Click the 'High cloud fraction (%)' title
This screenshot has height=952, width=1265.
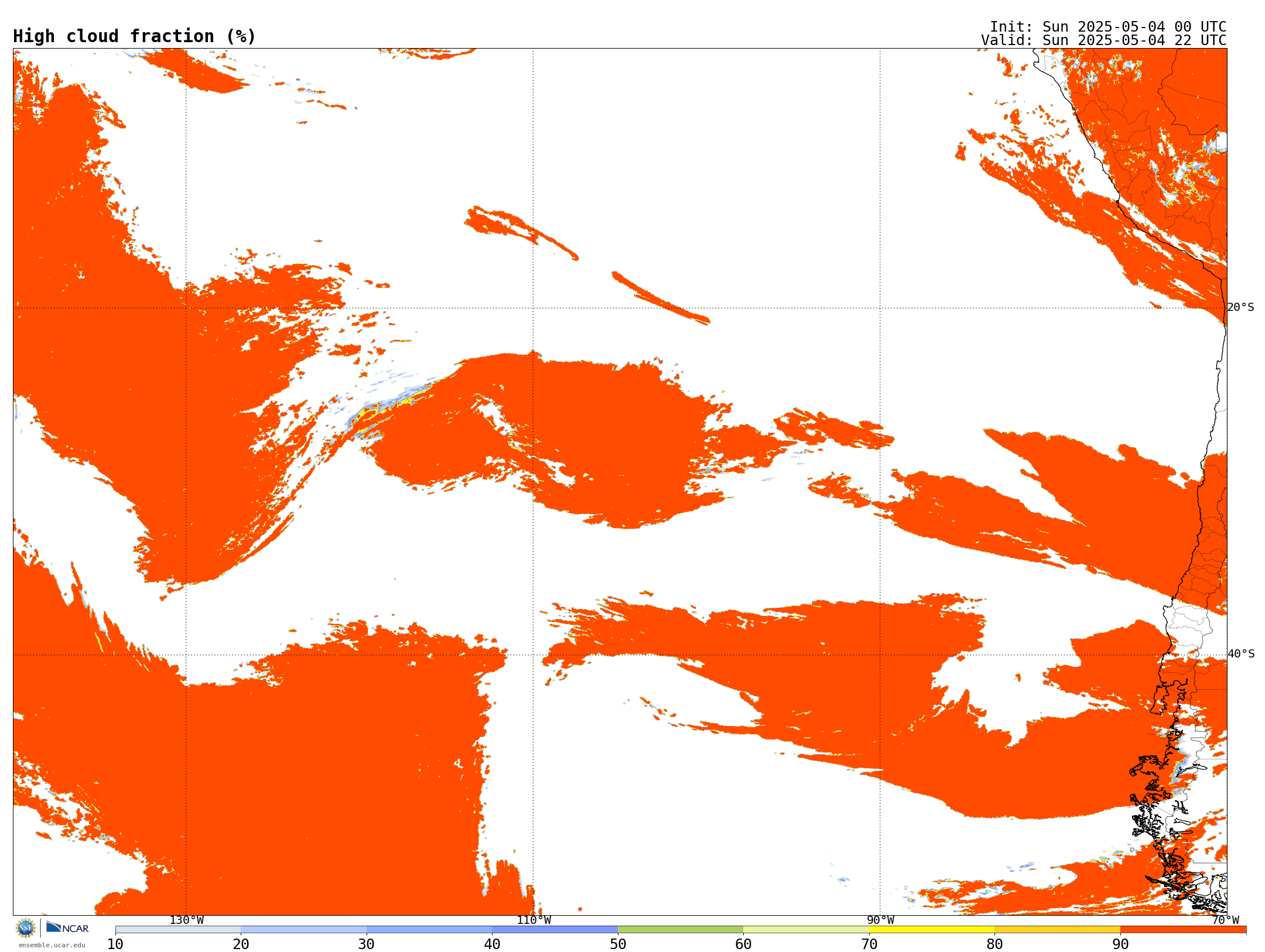(135, 36)
